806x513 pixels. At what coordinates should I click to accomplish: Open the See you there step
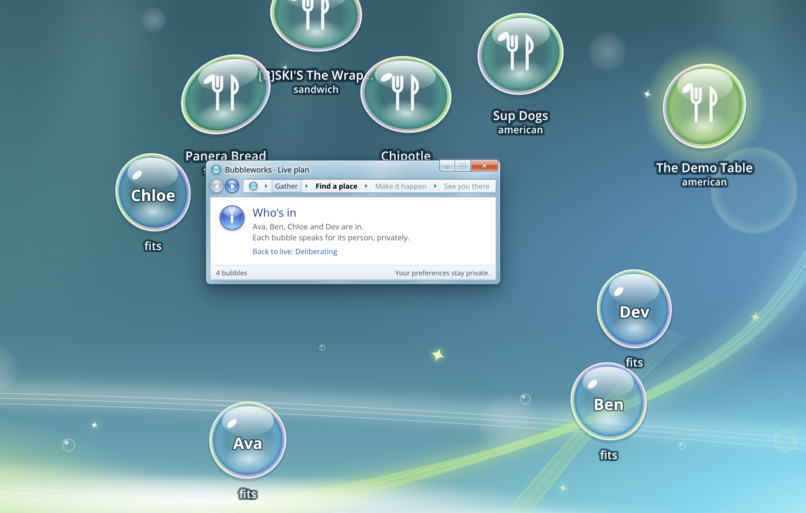(x=467, y=186)
